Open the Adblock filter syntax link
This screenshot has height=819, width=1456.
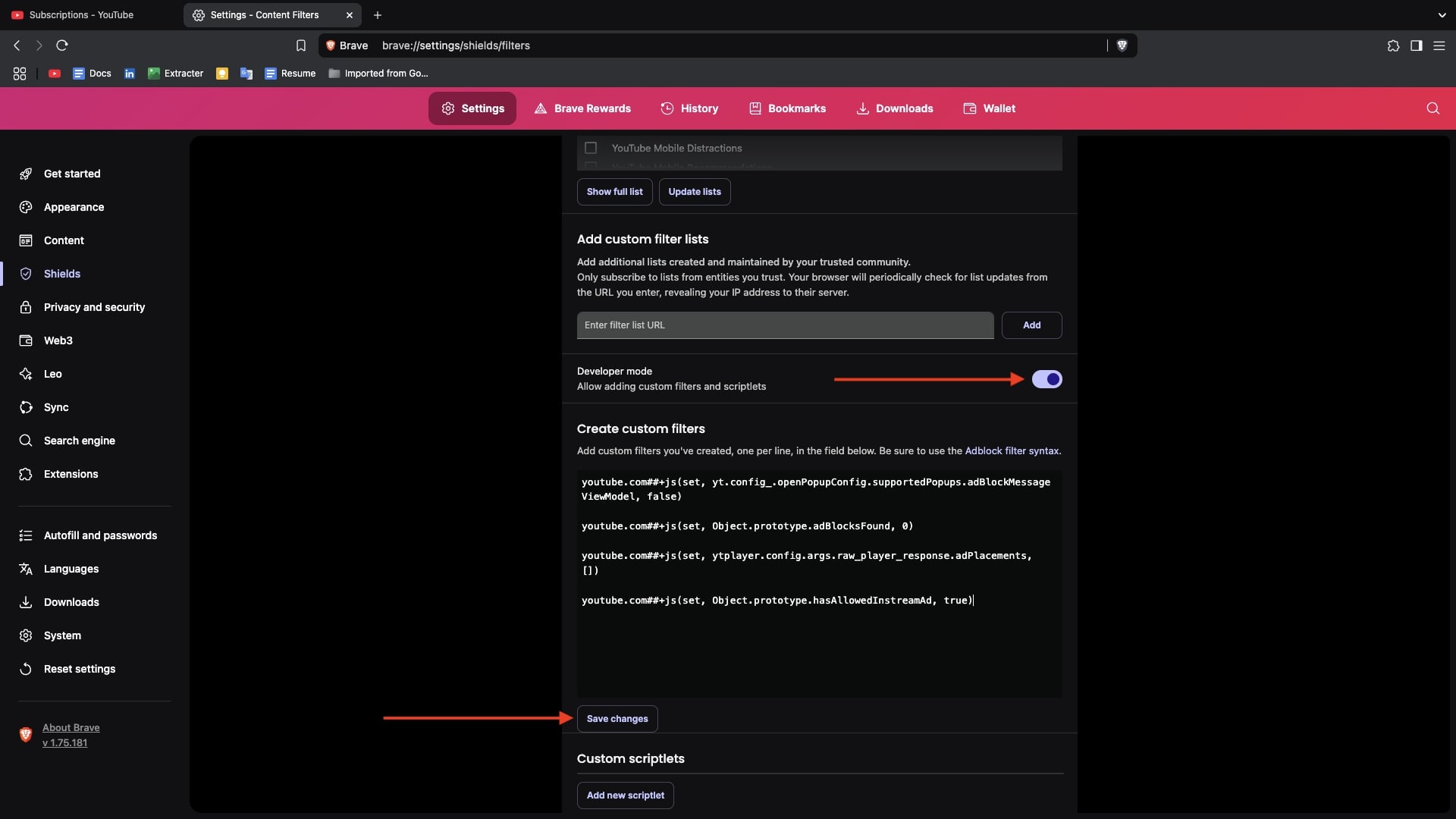(x=1012, y=450)
